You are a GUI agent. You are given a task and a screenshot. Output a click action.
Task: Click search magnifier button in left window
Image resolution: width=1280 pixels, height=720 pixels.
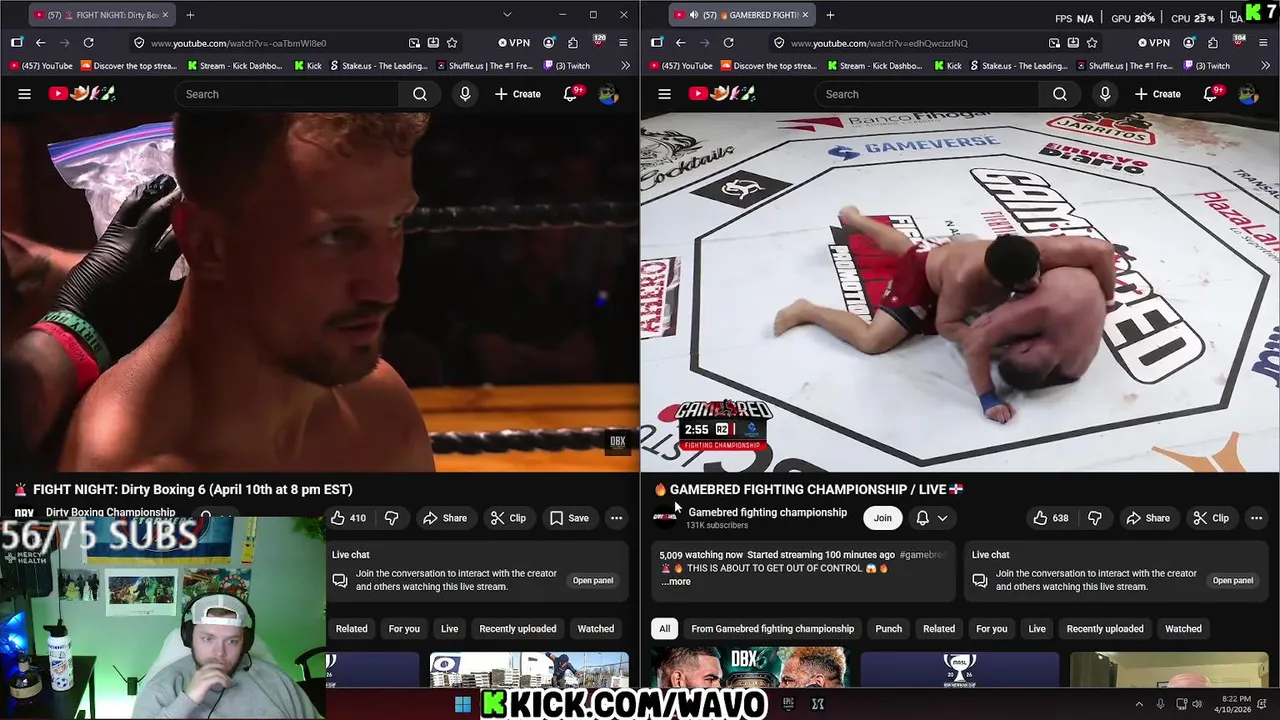(420, 94)
